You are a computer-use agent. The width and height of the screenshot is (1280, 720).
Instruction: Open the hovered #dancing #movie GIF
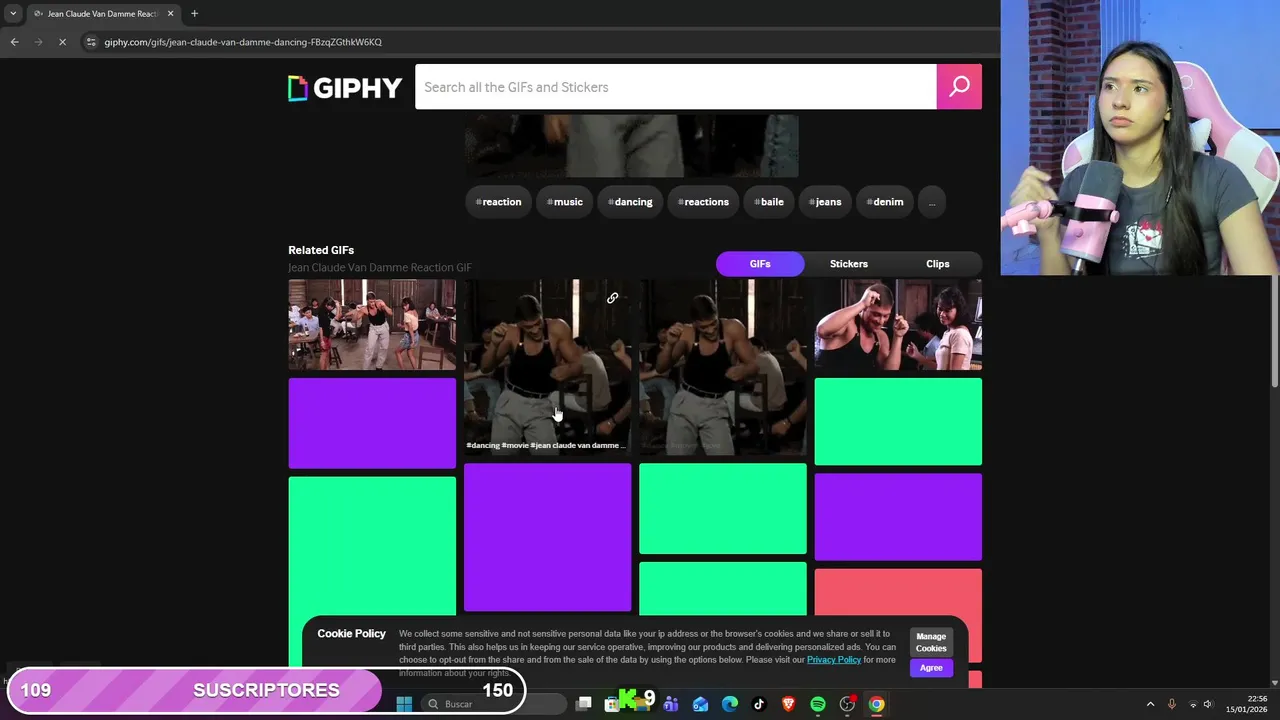pos(548,367)
